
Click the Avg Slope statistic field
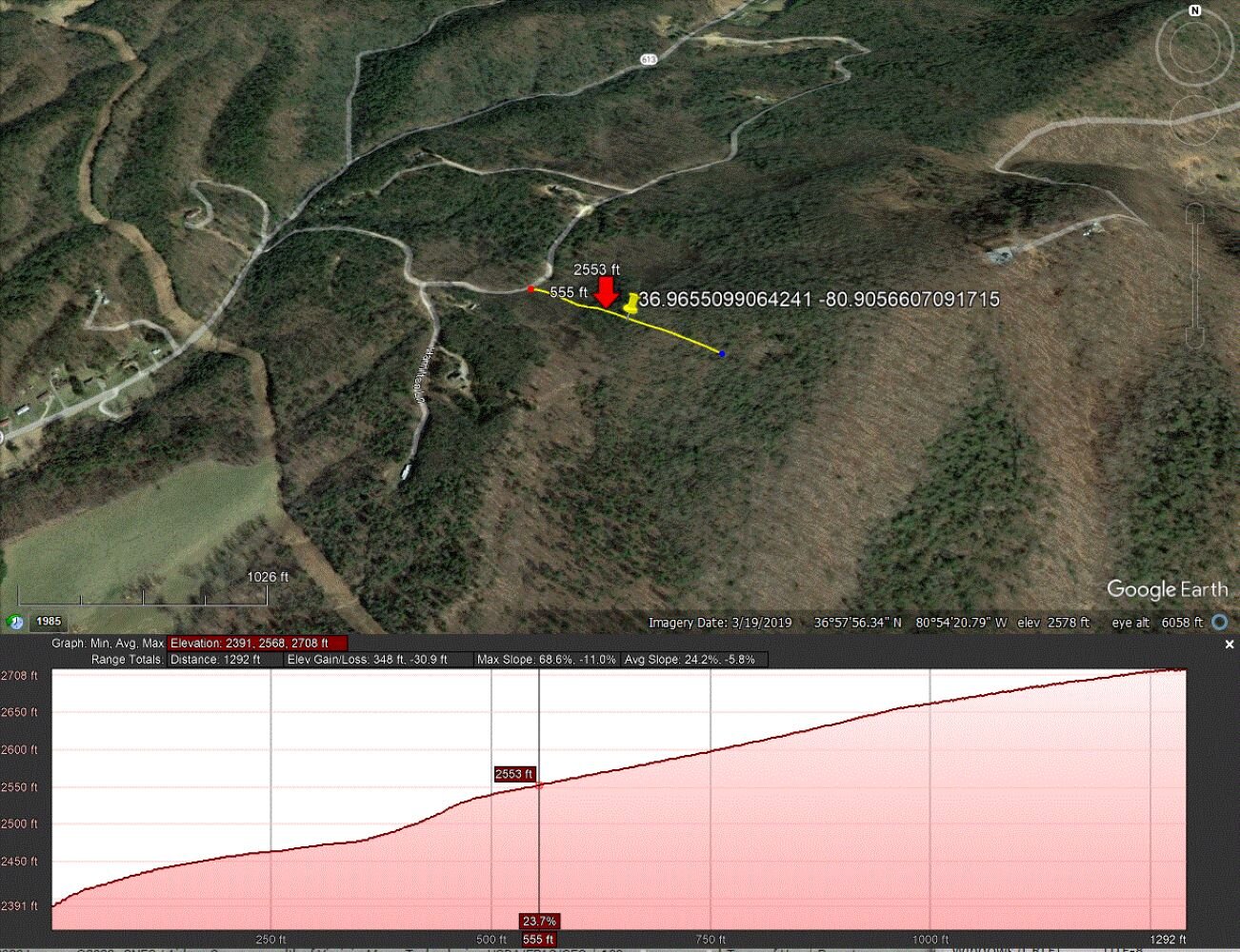pyautogui.click(x=694, y=659)
